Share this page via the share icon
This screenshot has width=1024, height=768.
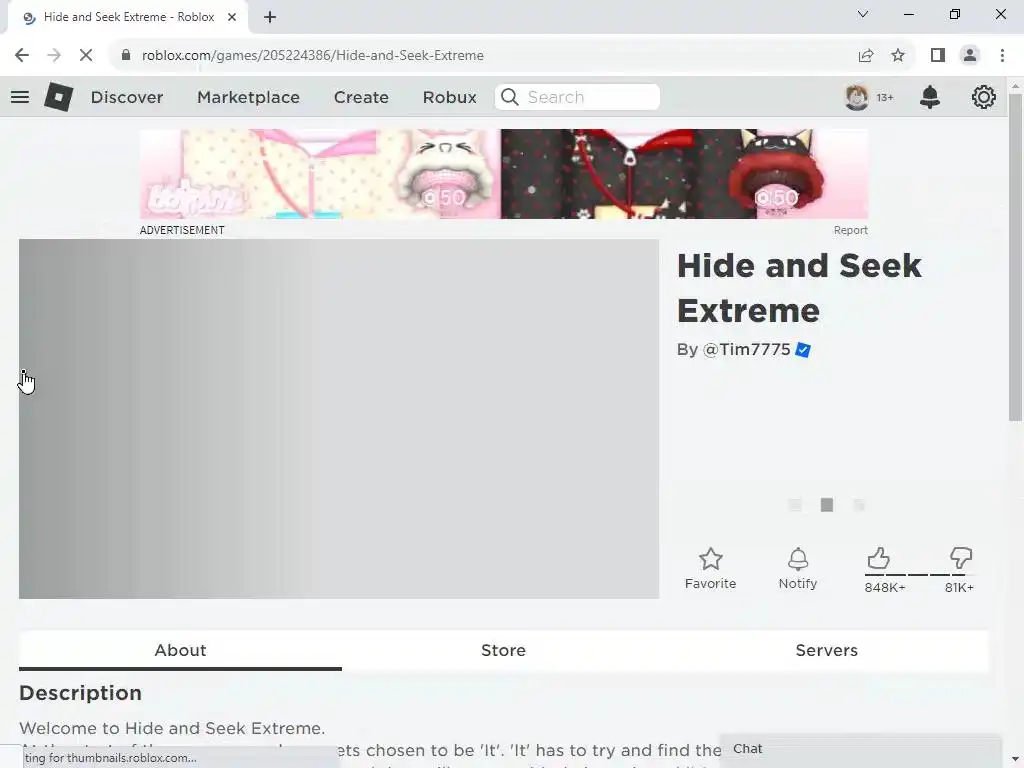866,56
